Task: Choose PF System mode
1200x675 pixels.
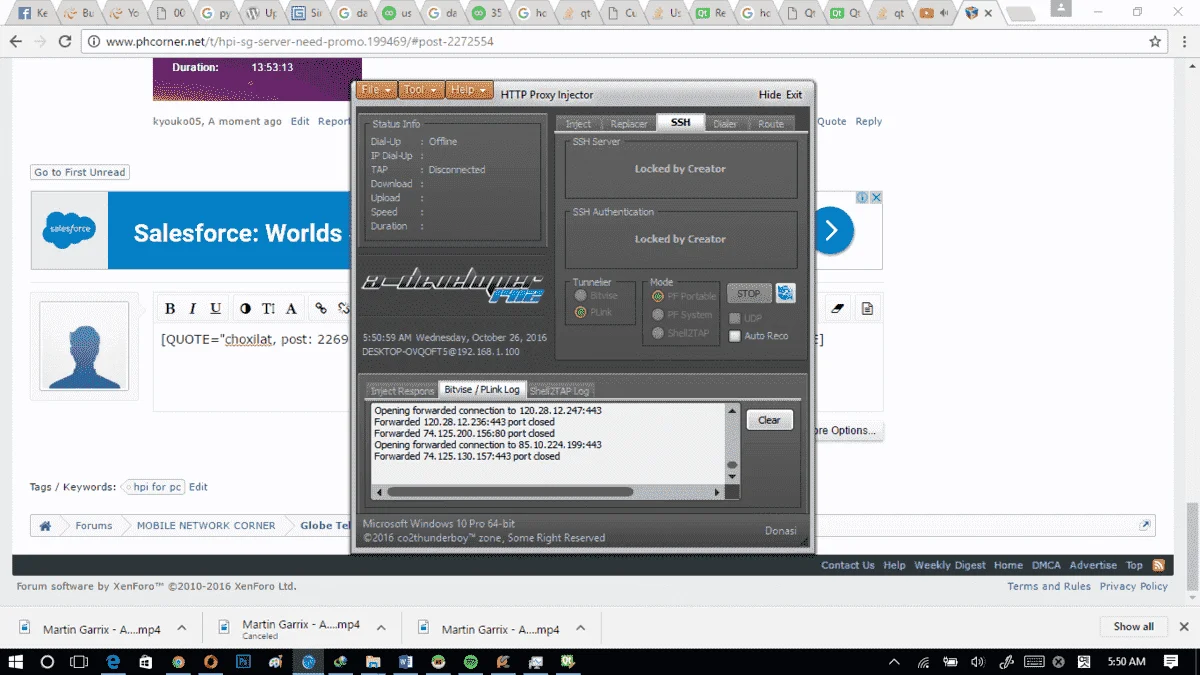Action: pos(658,314)
